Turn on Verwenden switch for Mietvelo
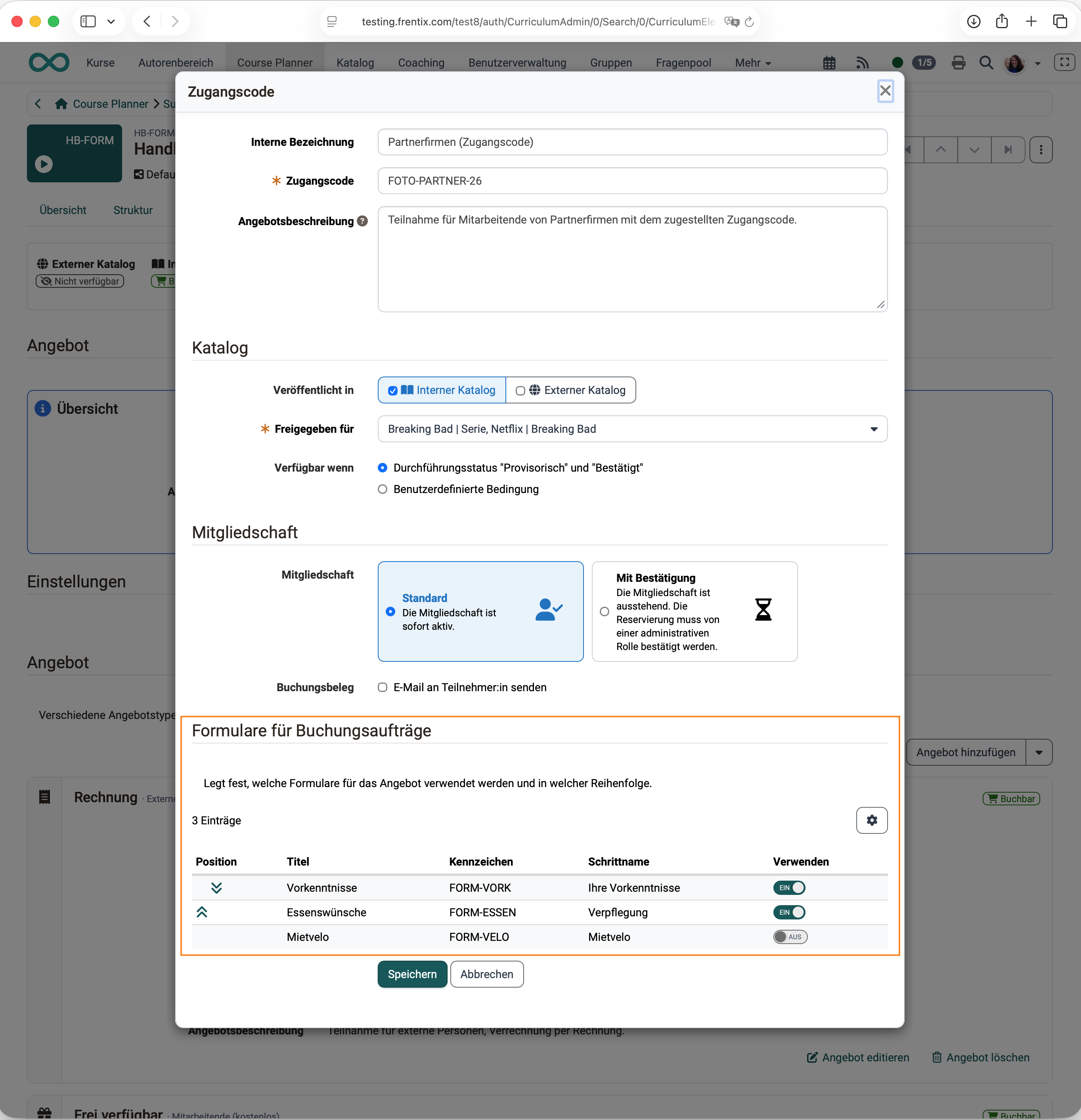Viewport: 1081px width, 1120px height. (790, 937)
